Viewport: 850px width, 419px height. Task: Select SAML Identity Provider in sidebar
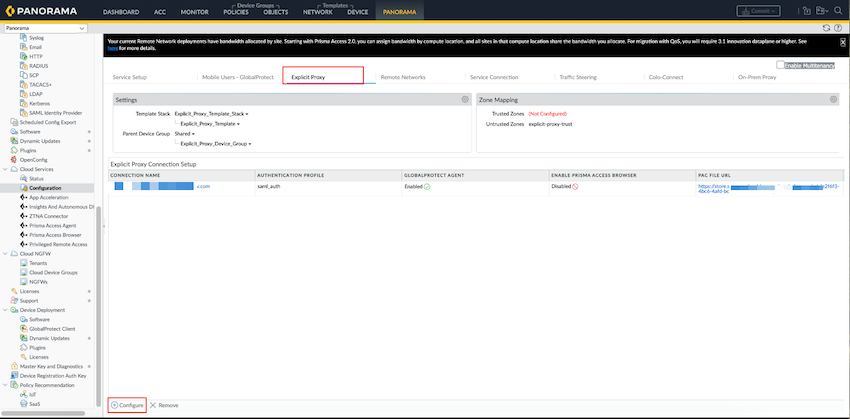pyautogui.click(x=56, y=112)
